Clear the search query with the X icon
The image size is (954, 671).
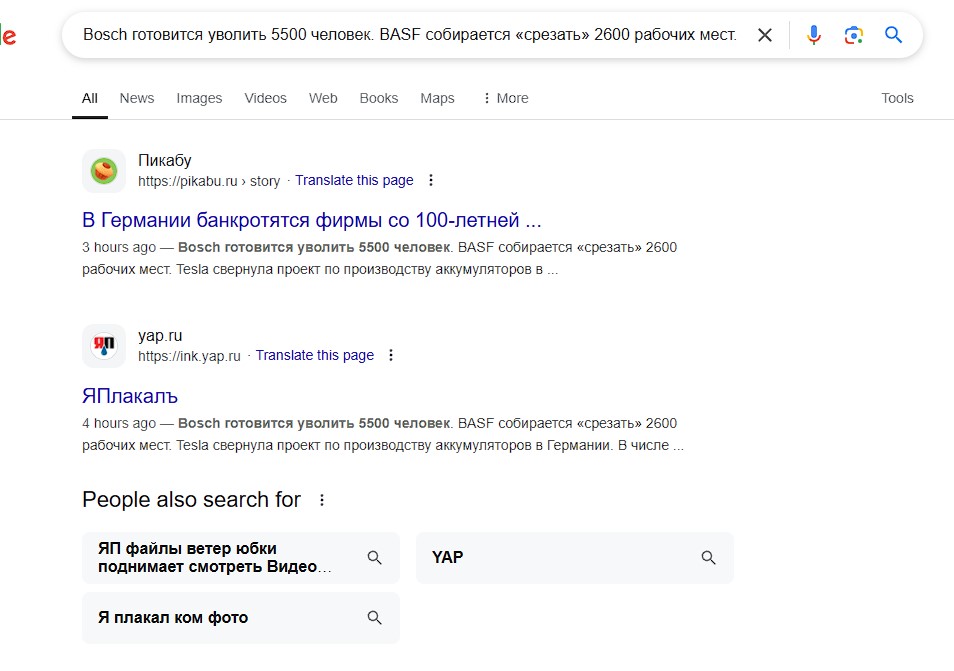(x=765, y=35)
